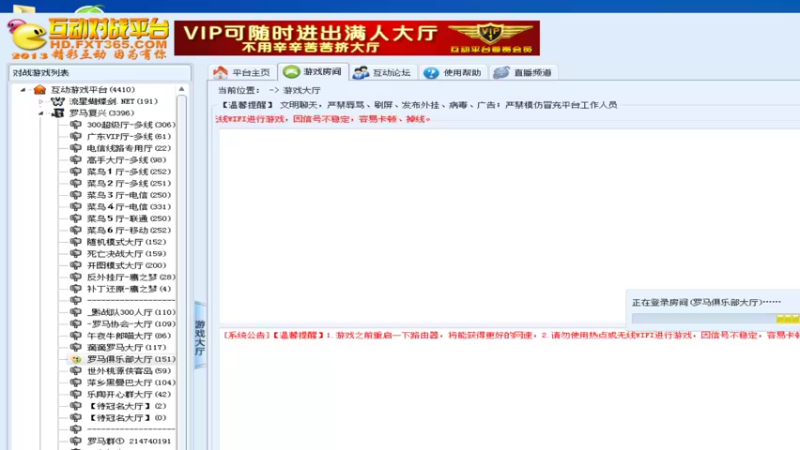Select 【待冠名大厅】(2) room

click(127, 406)
